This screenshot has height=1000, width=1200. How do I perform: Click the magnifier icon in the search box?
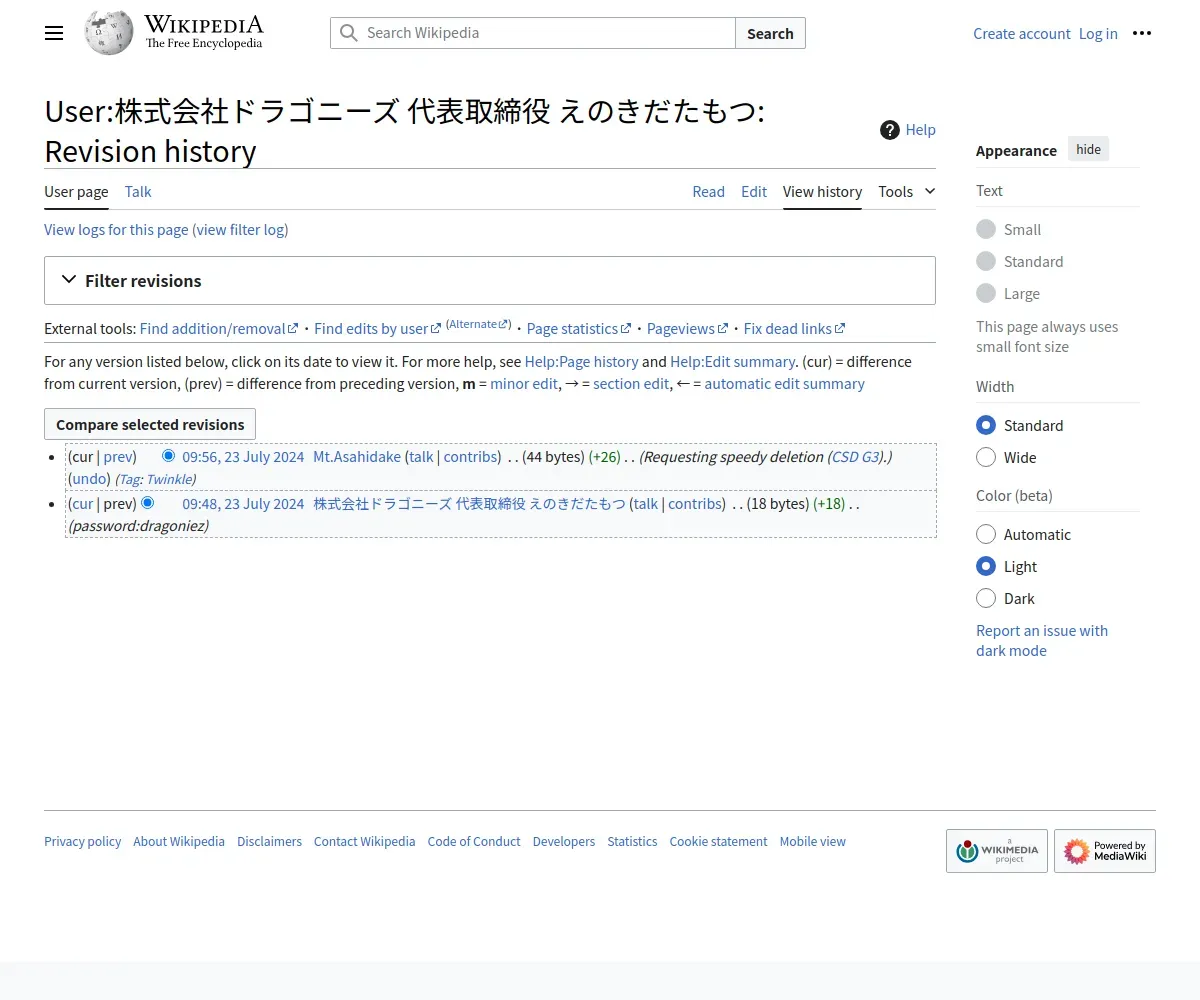click(348, 33)
